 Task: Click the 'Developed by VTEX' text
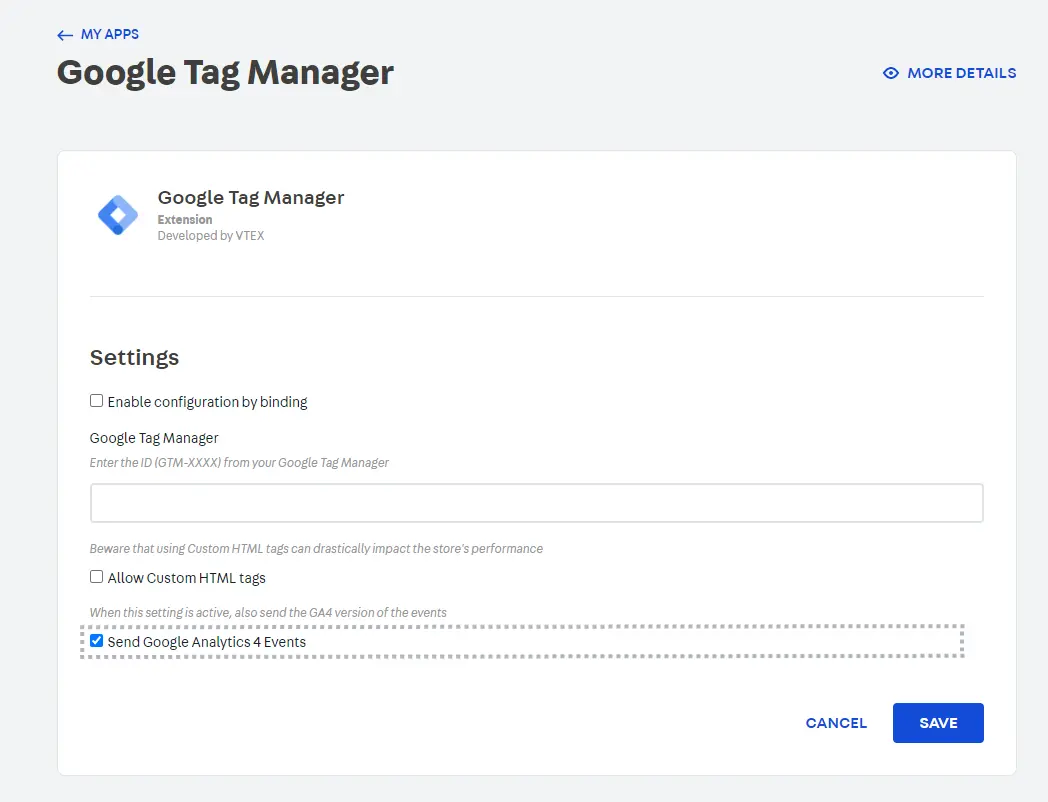(x=210, y=236)
